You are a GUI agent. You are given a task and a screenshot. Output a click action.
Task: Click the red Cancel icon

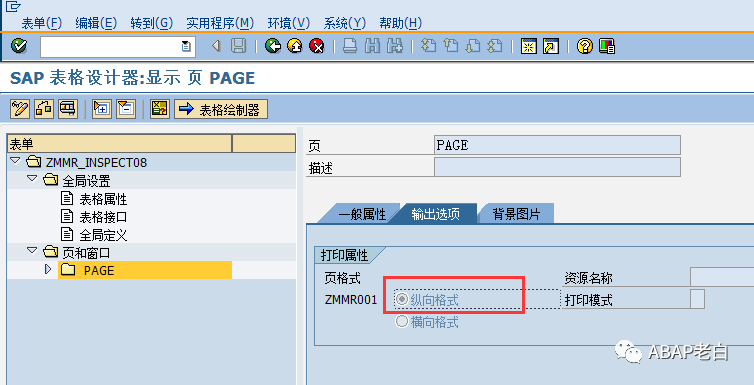(316, 46)
